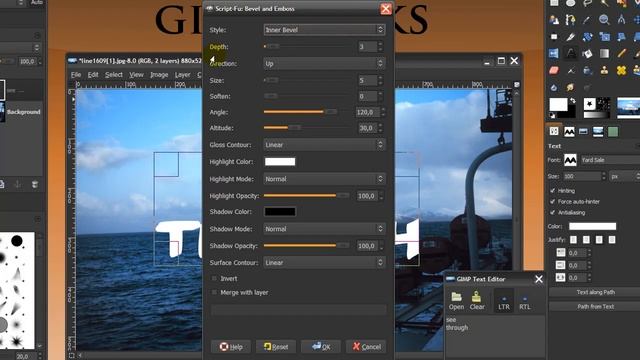This screenshot has height=360, width=640.
Task: Open the Surface Contour dropdown
Action: (x=324, y=262)
